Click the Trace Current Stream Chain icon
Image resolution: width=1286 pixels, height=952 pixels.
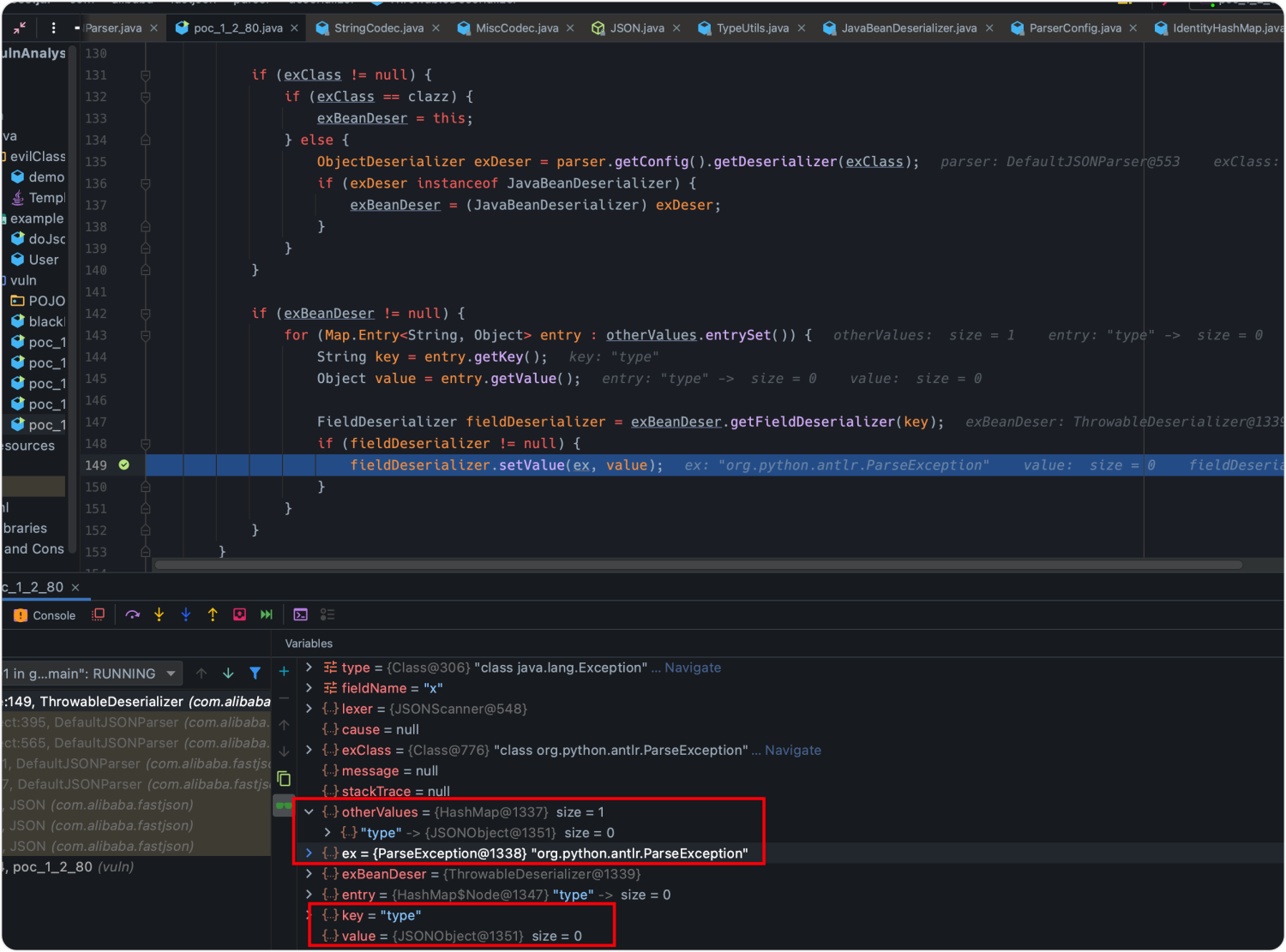pos(328,614)
